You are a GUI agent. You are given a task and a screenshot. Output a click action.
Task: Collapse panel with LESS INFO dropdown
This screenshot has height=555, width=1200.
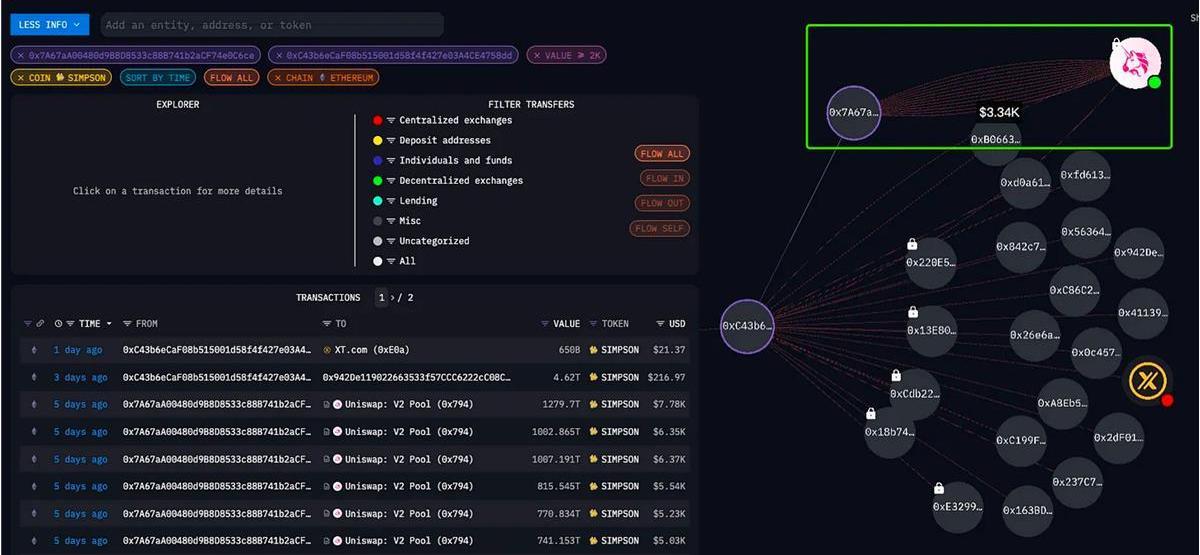tap(51, 24)
